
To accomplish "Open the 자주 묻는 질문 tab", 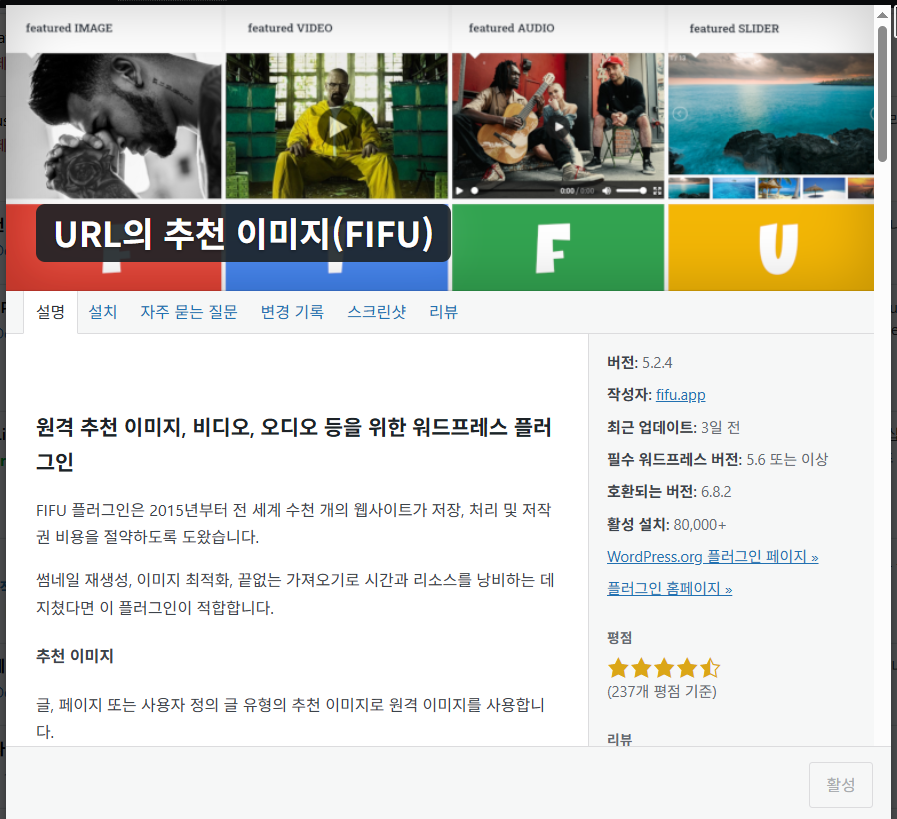I will pos(189,312).
